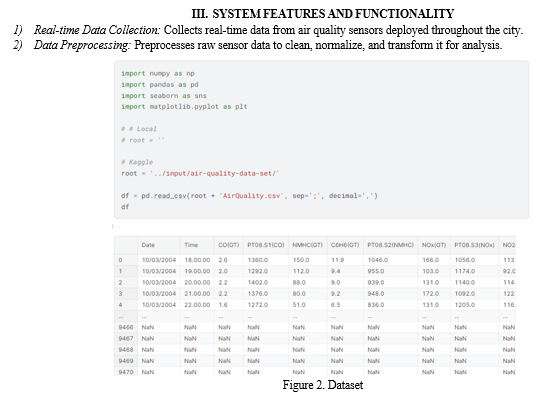Click the '1056.0' cell in row 0

point(465,260)
